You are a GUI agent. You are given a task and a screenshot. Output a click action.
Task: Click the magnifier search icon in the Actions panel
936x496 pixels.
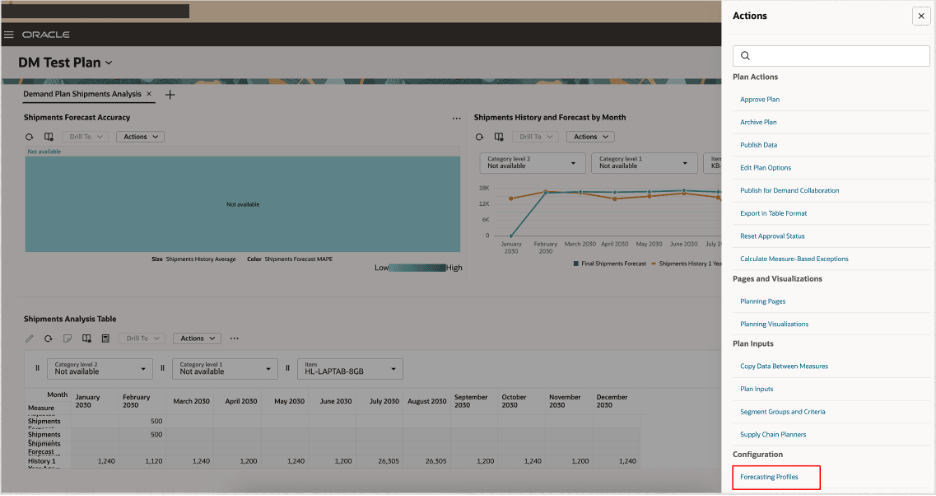(745, 56)
